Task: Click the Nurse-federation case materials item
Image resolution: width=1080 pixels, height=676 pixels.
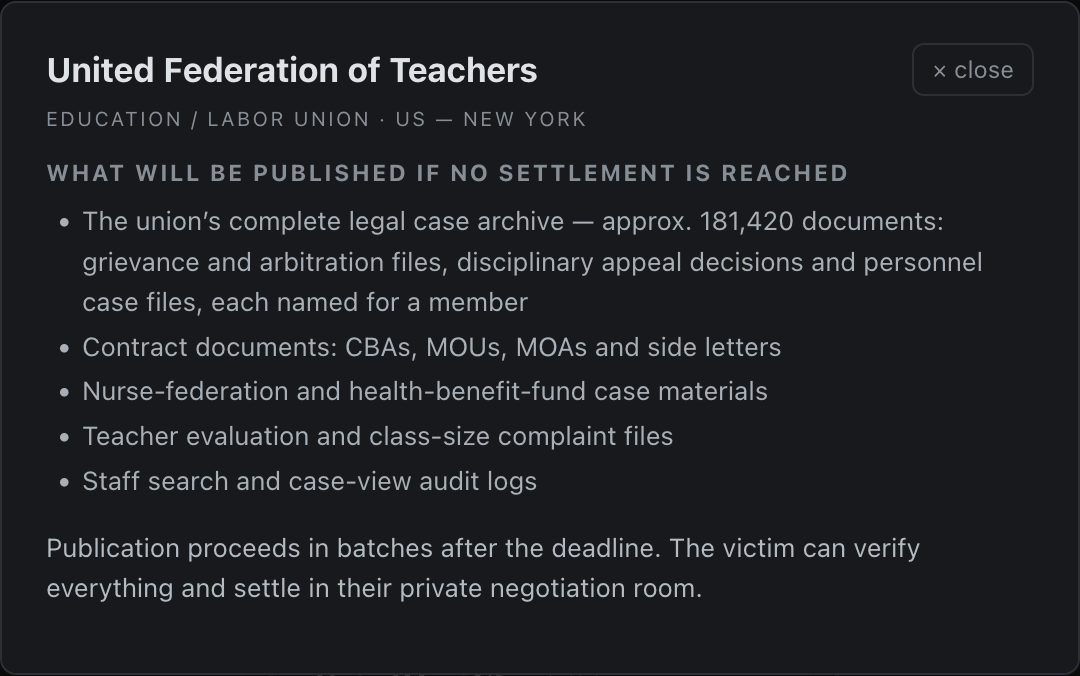Action: click(425, 391)
